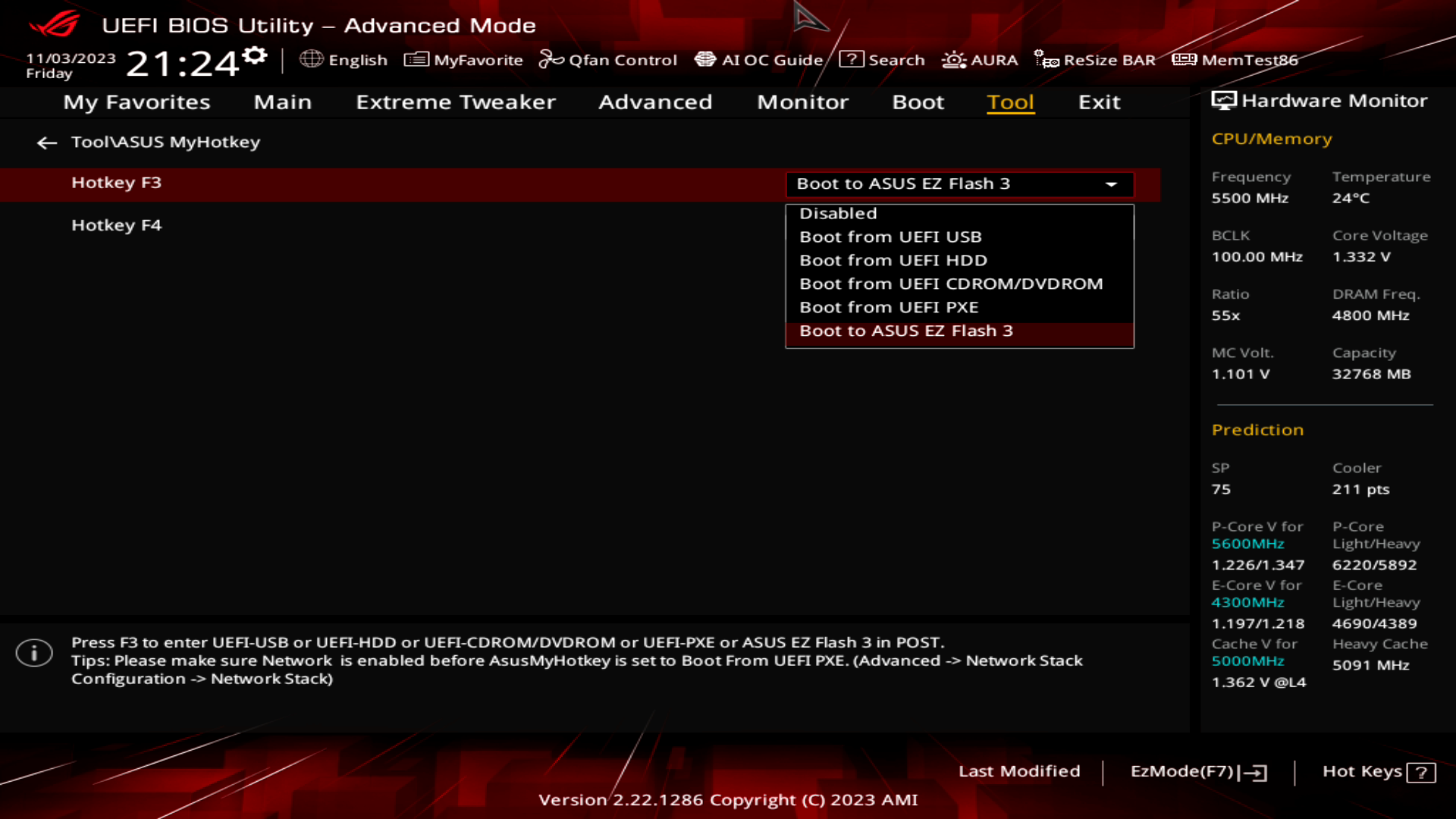Select Disabled from hotkey options

click(x=837, y=212)
